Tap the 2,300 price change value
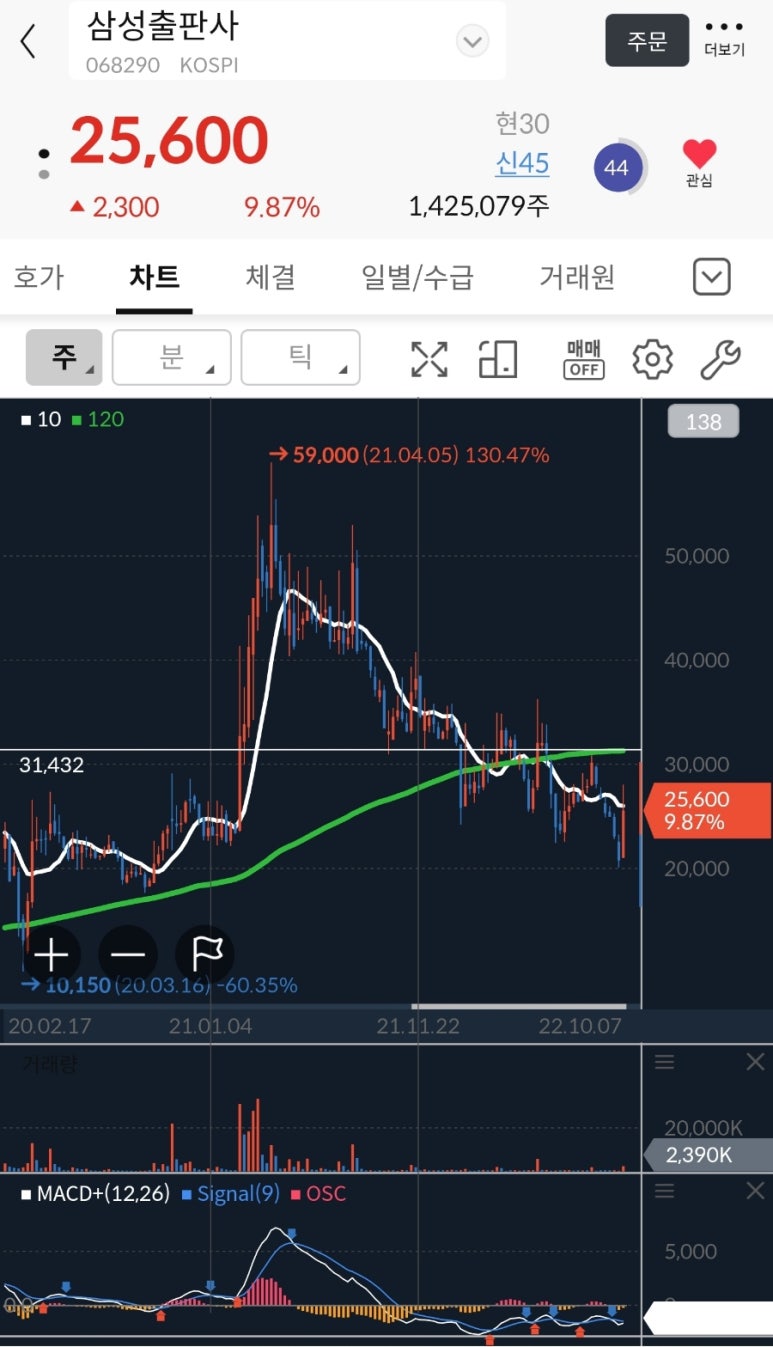 (114, 207)
